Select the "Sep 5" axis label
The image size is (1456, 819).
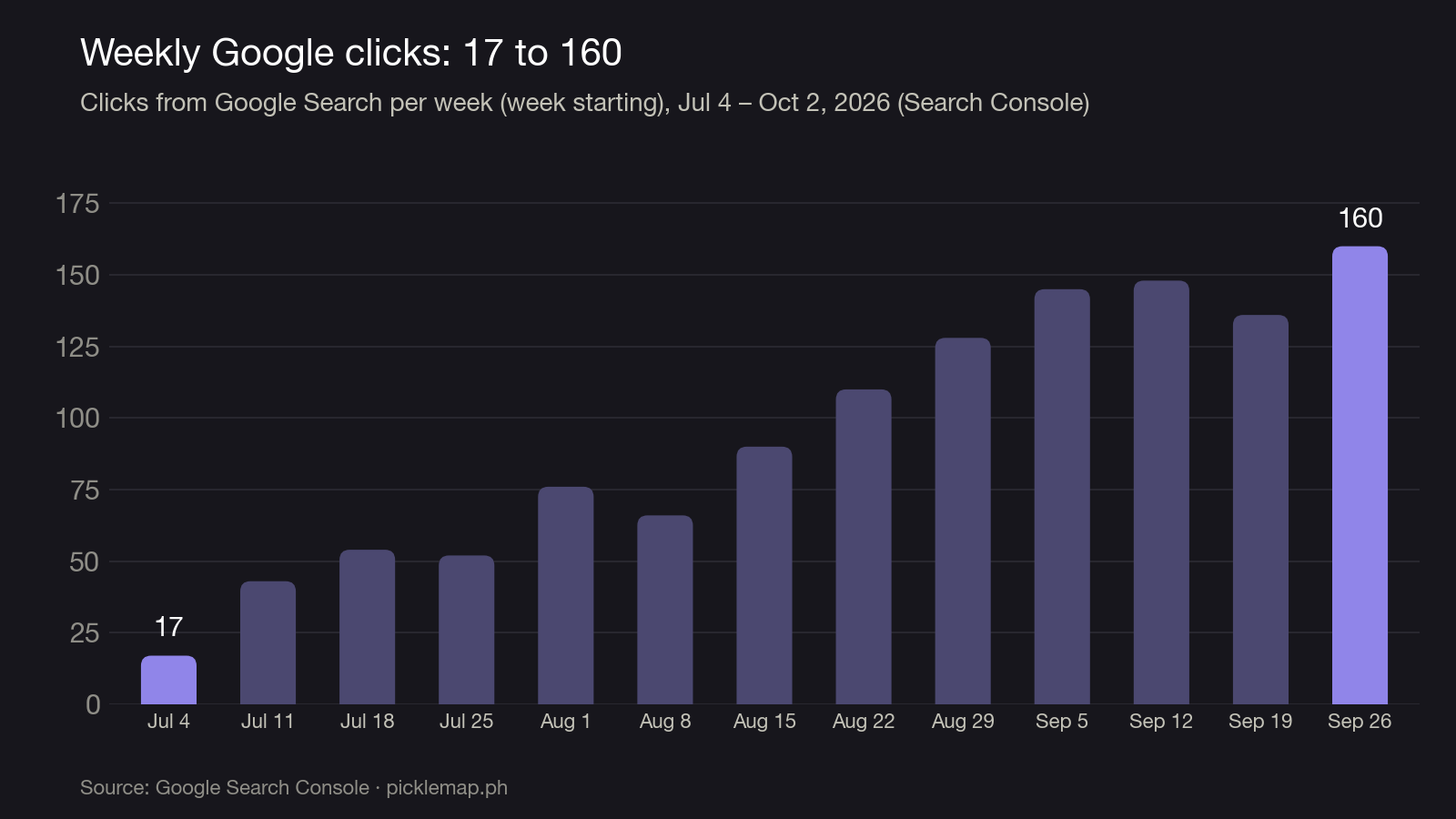click(x=1062, y=722)
